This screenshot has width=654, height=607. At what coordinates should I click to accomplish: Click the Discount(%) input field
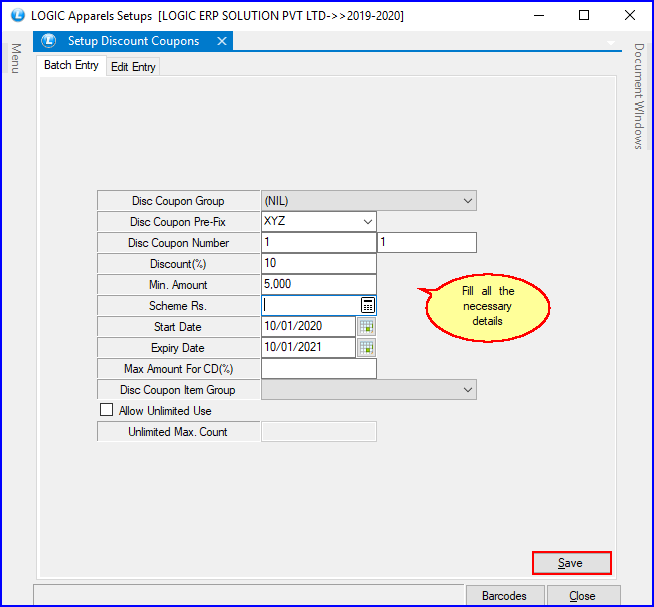[318, 264]
